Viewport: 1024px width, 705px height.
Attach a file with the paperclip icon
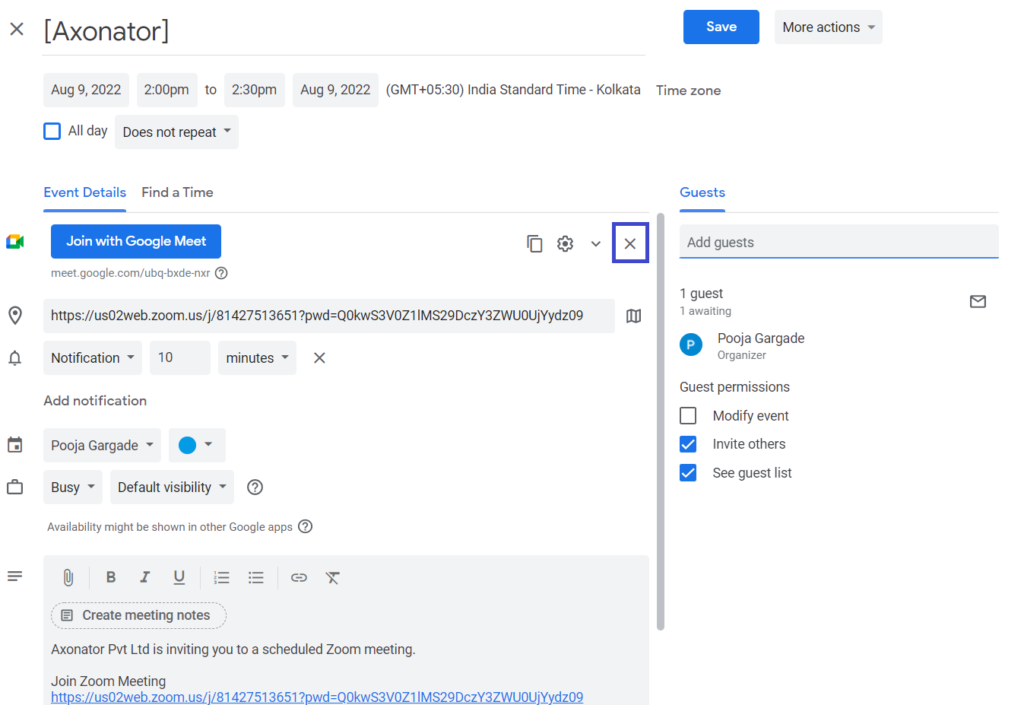(68, 577)
